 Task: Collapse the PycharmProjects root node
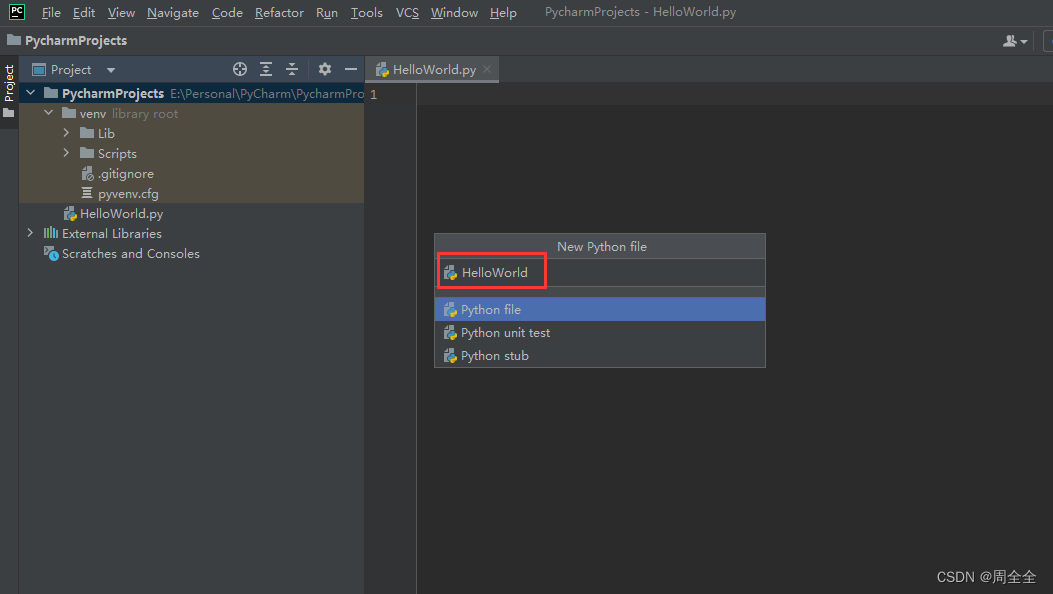pyautogui.click(x=31, y=93)
